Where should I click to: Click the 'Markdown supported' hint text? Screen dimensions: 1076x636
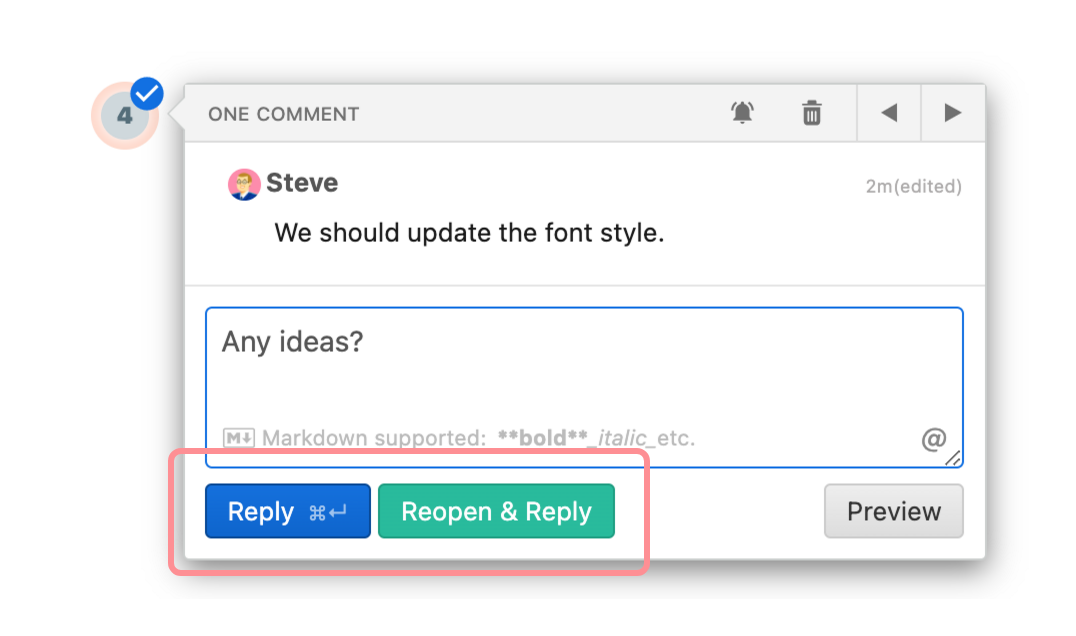[374, 438]
